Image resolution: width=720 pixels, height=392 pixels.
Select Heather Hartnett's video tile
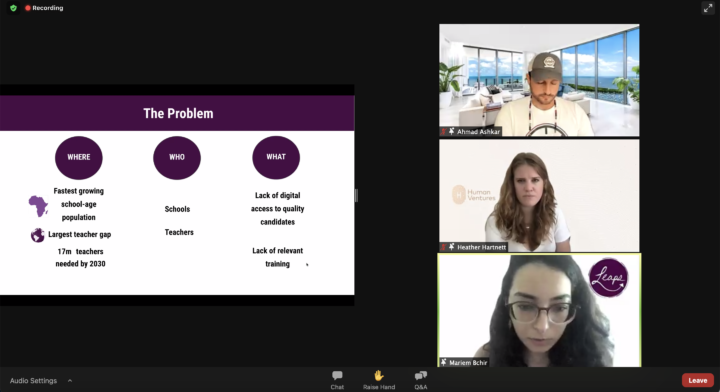point(539,196)
